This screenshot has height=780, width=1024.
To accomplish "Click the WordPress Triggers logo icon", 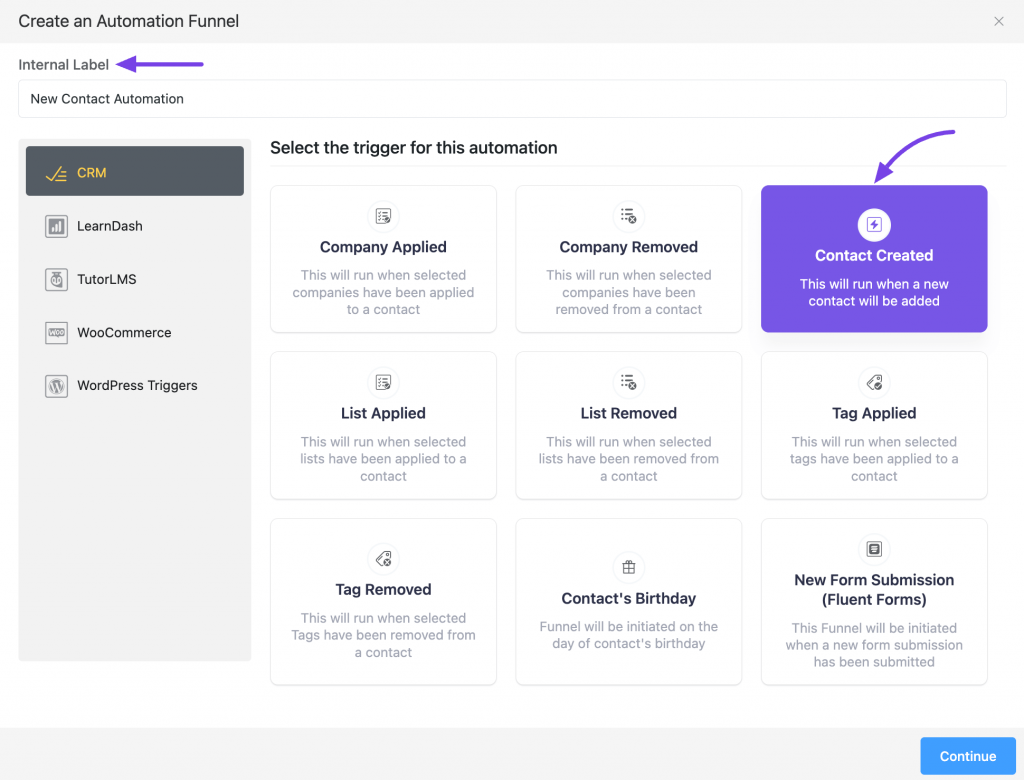I will tap(55, 385).
